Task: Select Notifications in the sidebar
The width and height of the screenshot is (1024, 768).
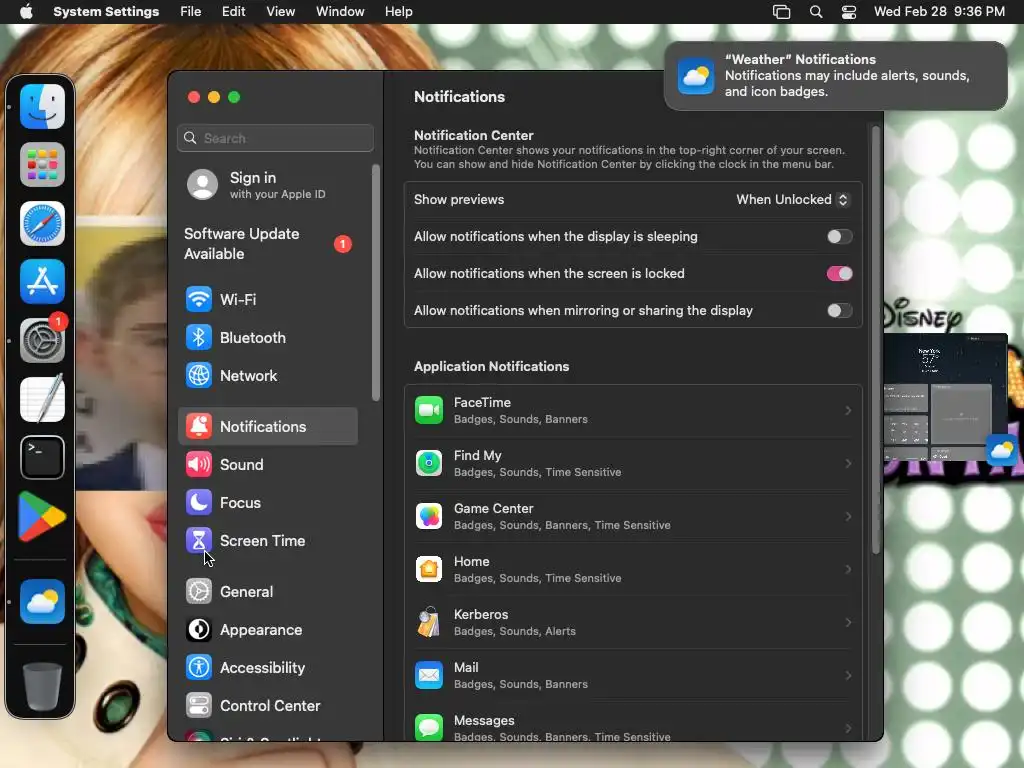Action: point(268,426)
